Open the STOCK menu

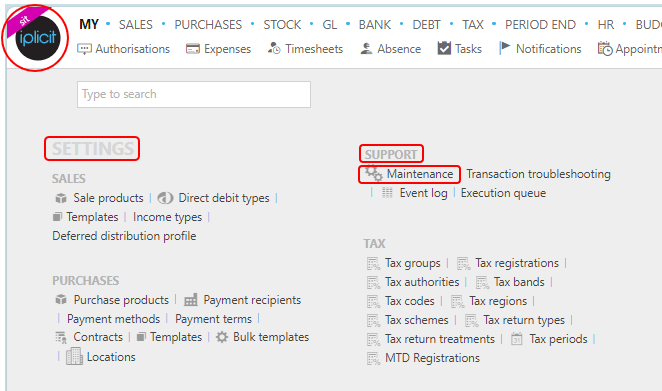click(282, 24)
